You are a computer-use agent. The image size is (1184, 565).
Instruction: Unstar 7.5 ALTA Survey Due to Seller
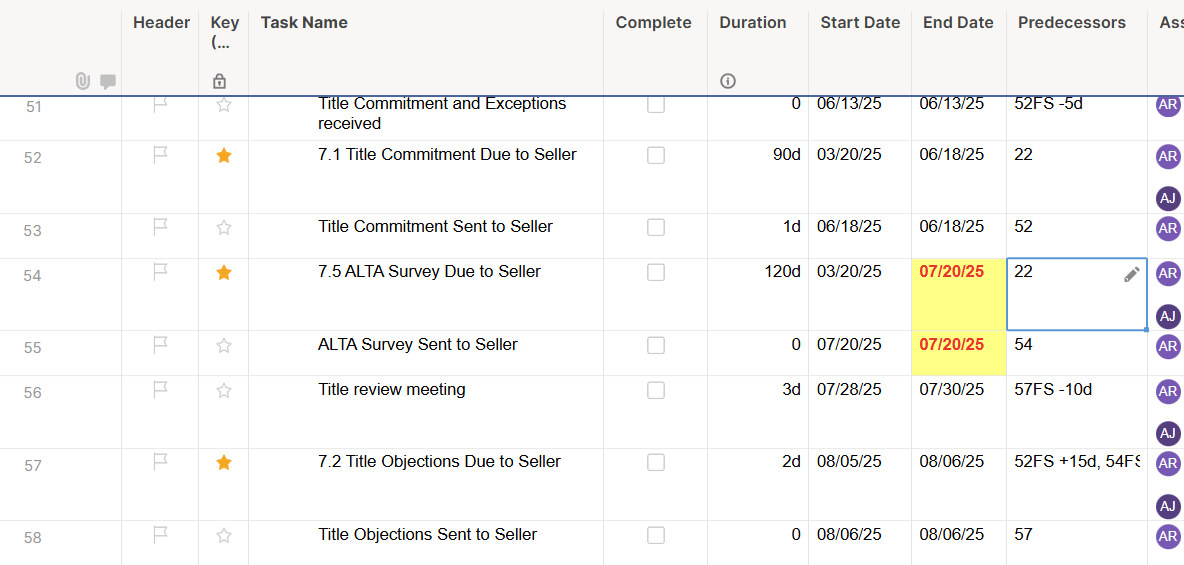(x=224, y=273)
